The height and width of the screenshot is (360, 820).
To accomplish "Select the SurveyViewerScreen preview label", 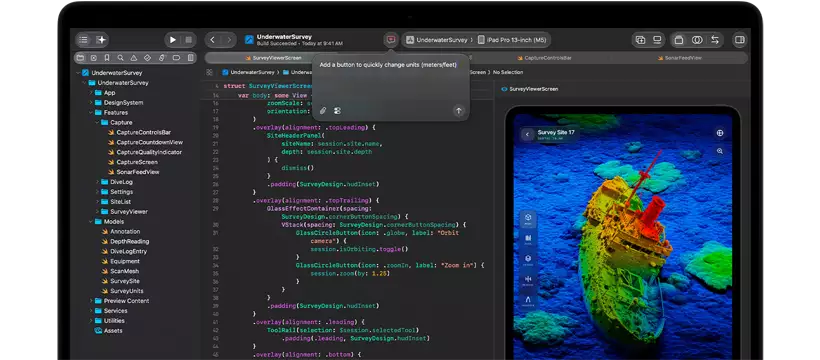I will 529,89.
